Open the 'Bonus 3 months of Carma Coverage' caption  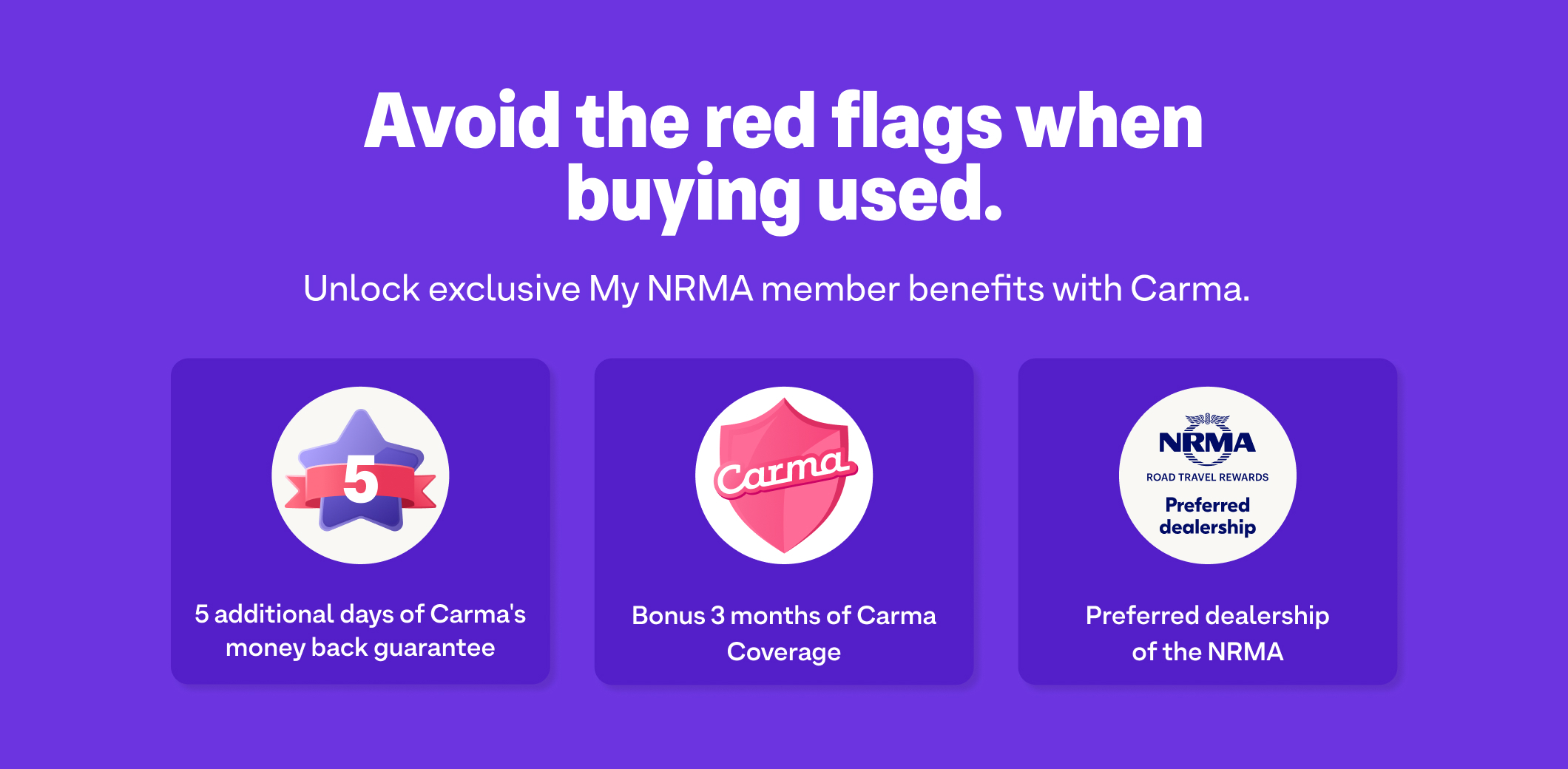click(784, 633)
